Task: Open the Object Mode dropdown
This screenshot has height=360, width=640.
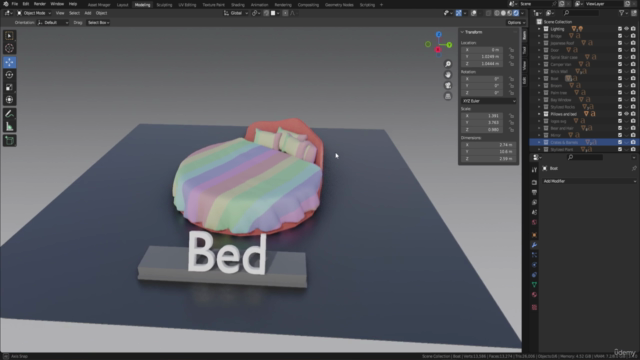Action: pos(34,13)
